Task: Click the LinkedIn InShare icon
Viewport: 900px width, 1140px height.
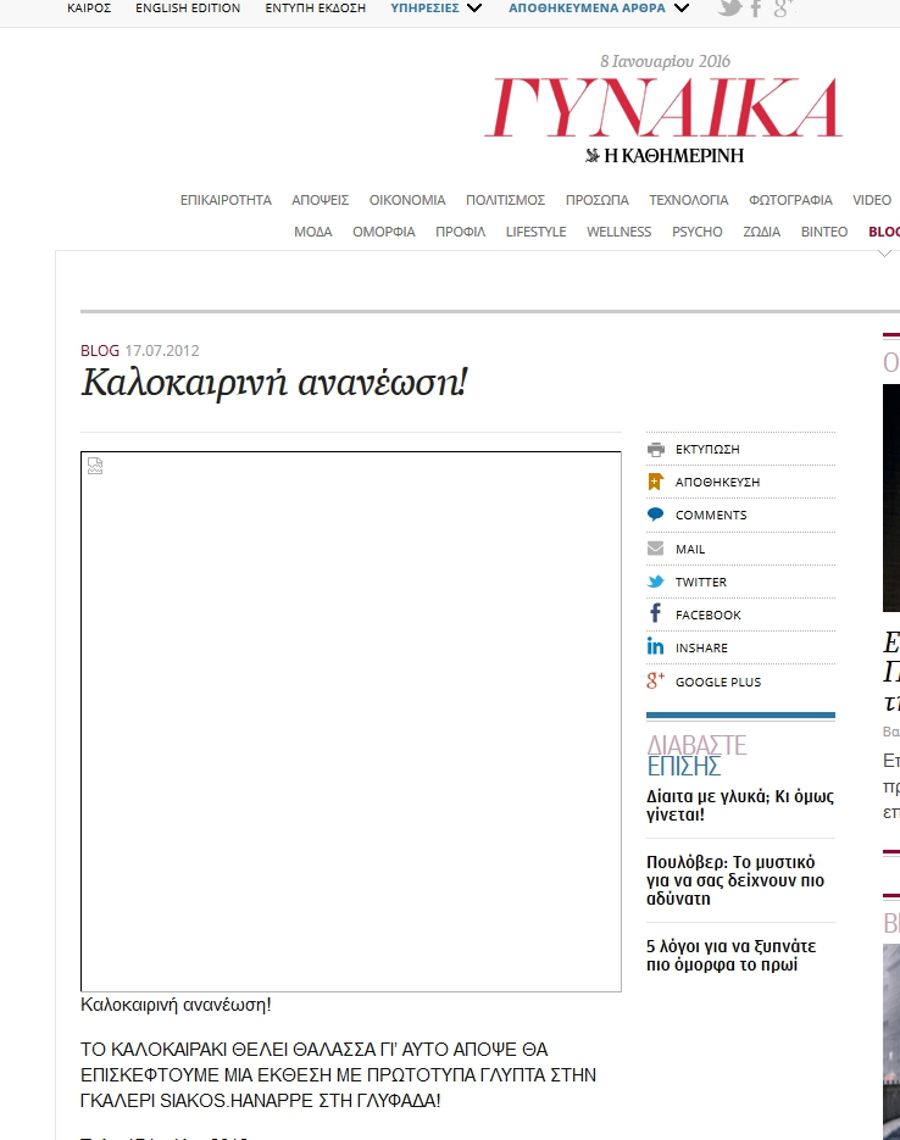Action: [655, 647]
